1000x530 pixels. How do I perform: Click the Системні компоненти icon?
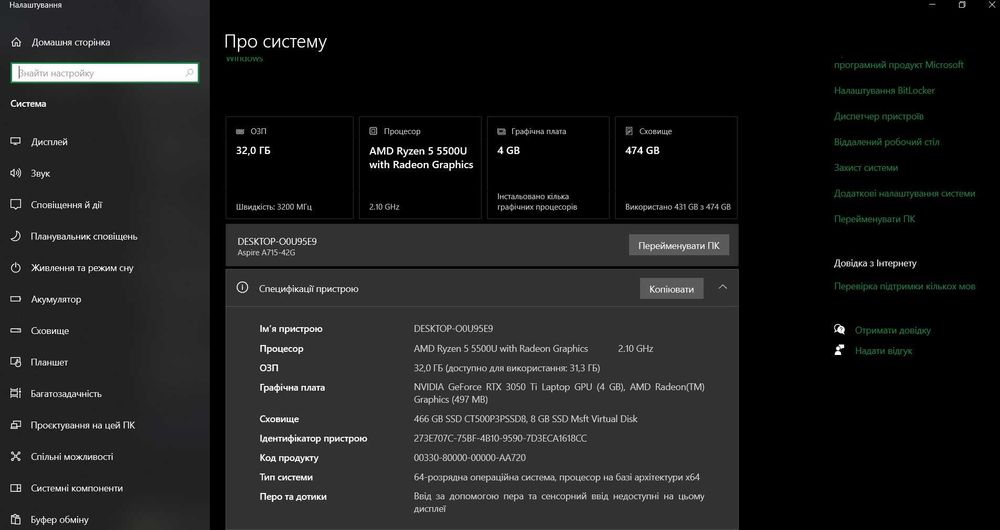16,488
